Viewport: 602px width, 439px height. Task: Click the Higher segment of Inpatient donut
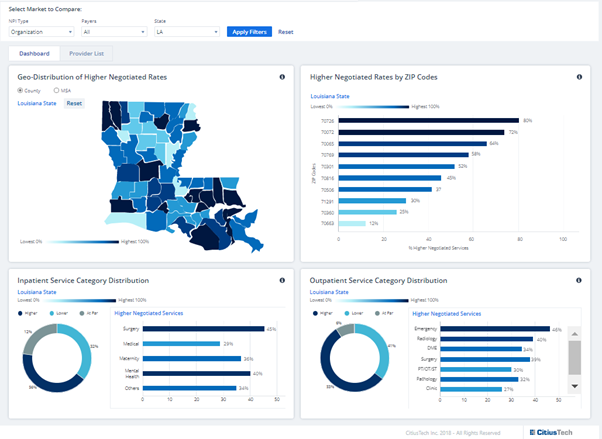(x=48, y=386)
